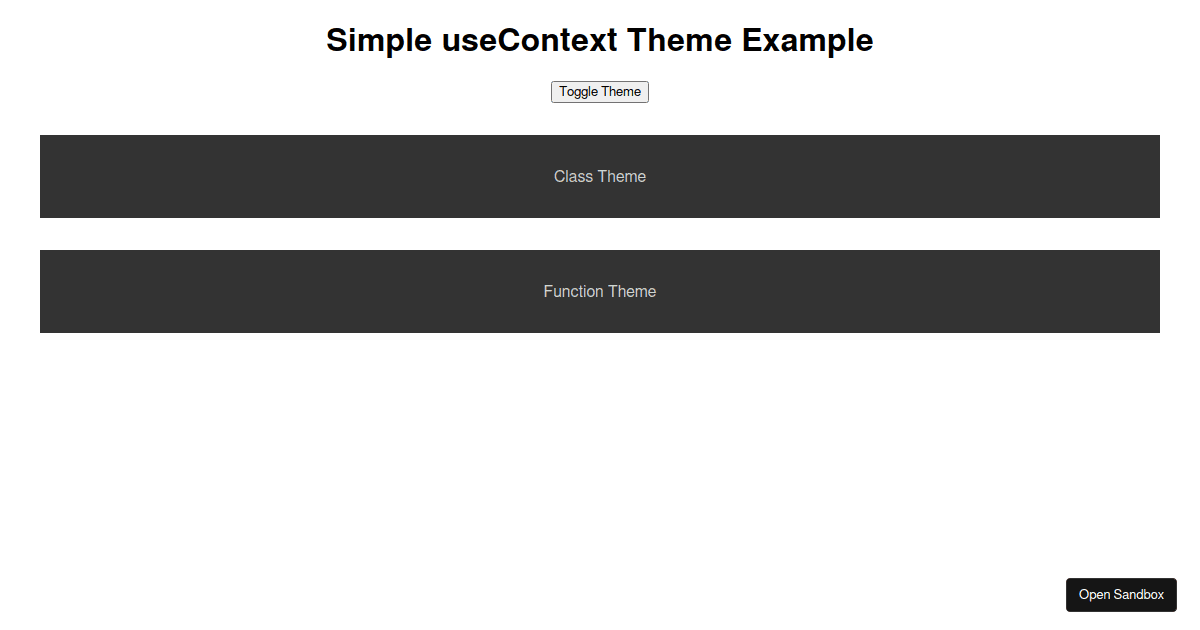Click inside the Class Theme container
The image size is (1200, 630).
(600, 176)
